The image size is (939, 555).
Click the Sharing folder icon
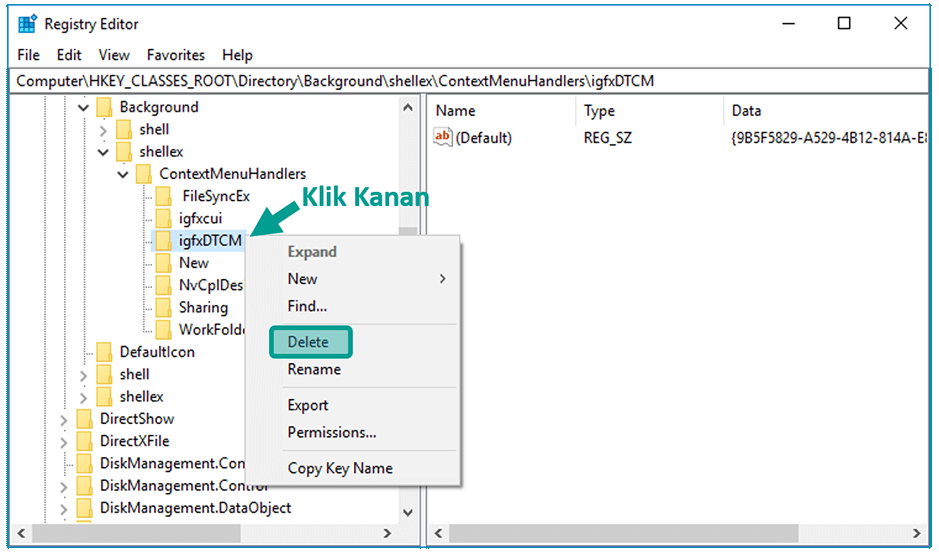click(163, 307)
